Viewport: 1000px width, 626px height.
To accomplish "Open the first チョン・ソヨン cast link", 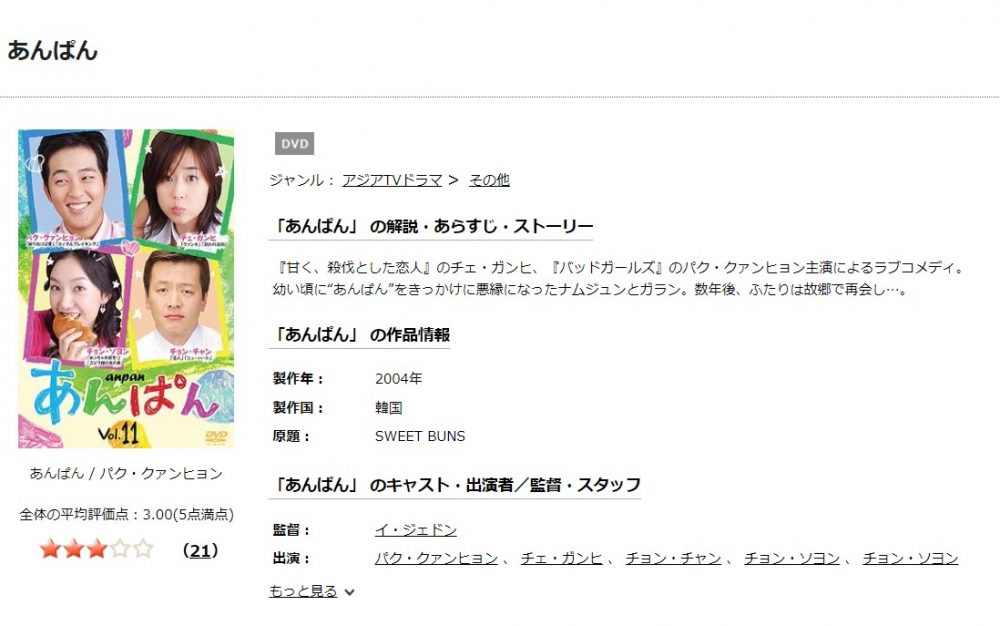I will coord(792,558).
